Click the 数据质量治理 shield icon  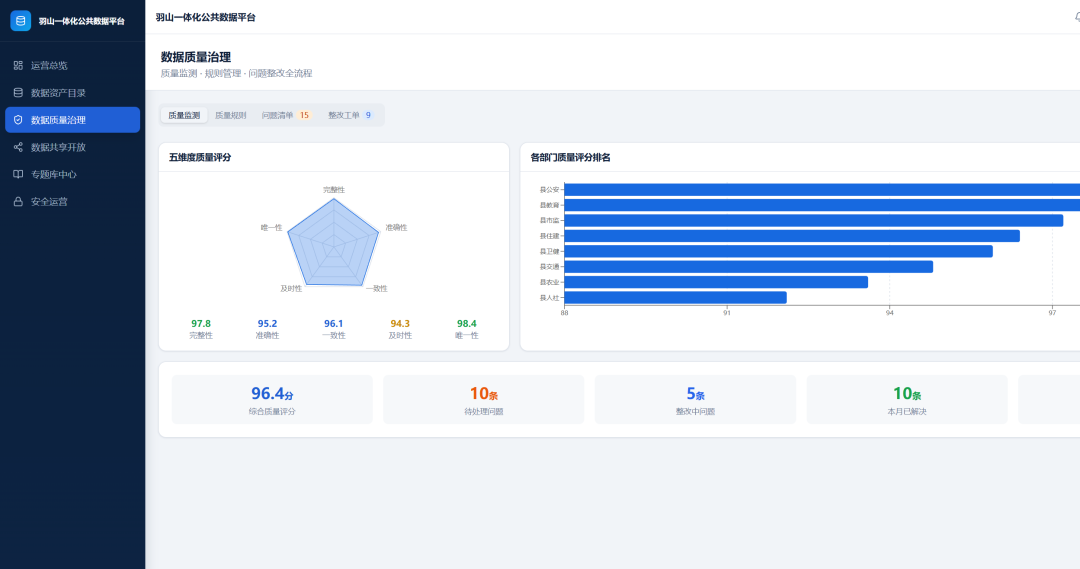(x=18, y=120)
